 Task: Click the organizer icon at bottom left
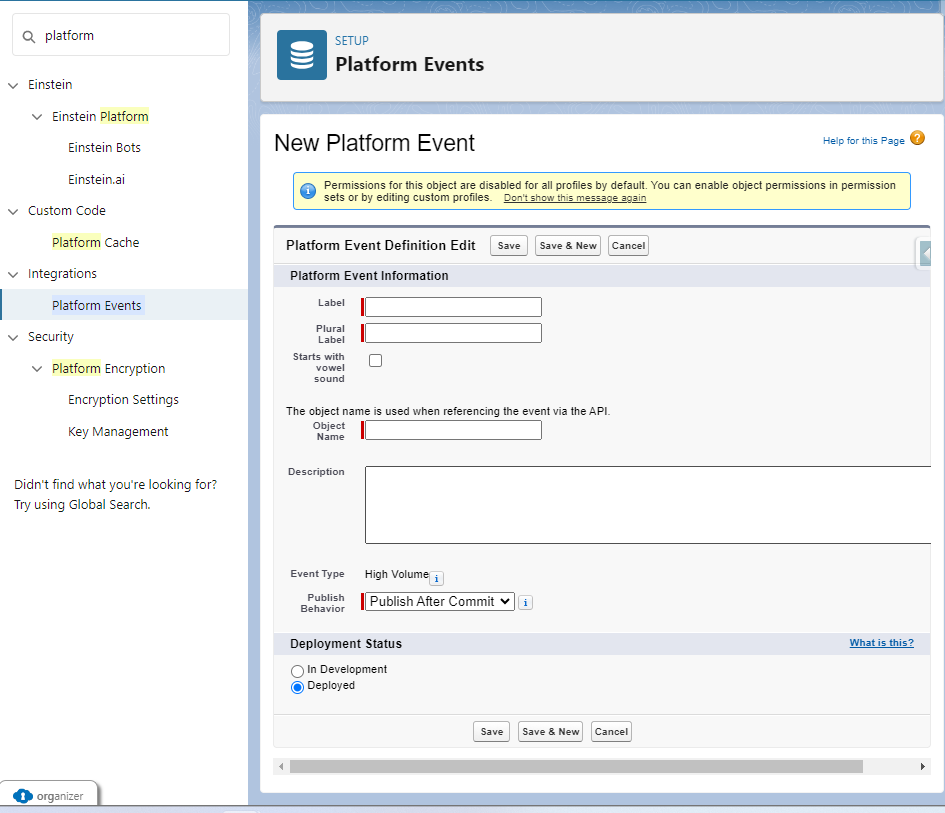click(24, 796)
